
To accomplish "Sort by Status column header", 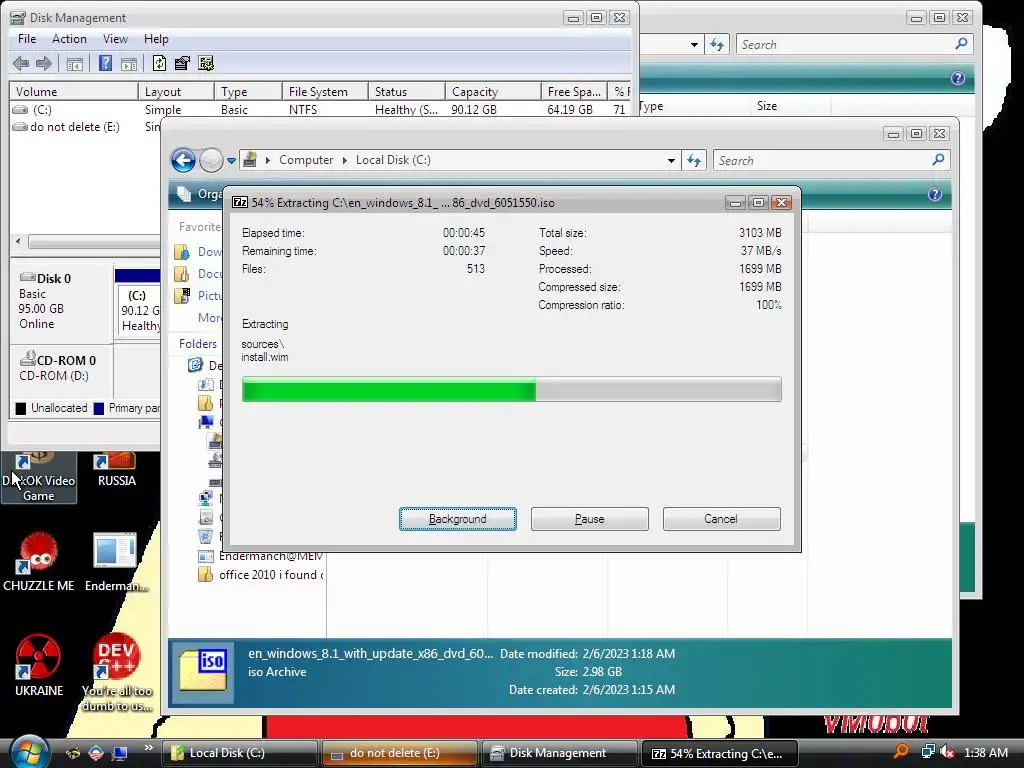I will pos(407,91).
